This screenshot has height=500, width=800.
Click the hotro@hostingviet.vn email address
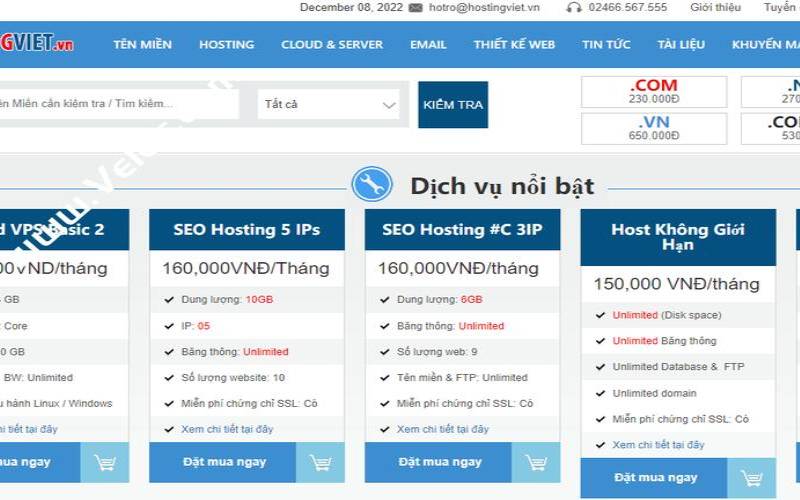(x=484, y=8)
